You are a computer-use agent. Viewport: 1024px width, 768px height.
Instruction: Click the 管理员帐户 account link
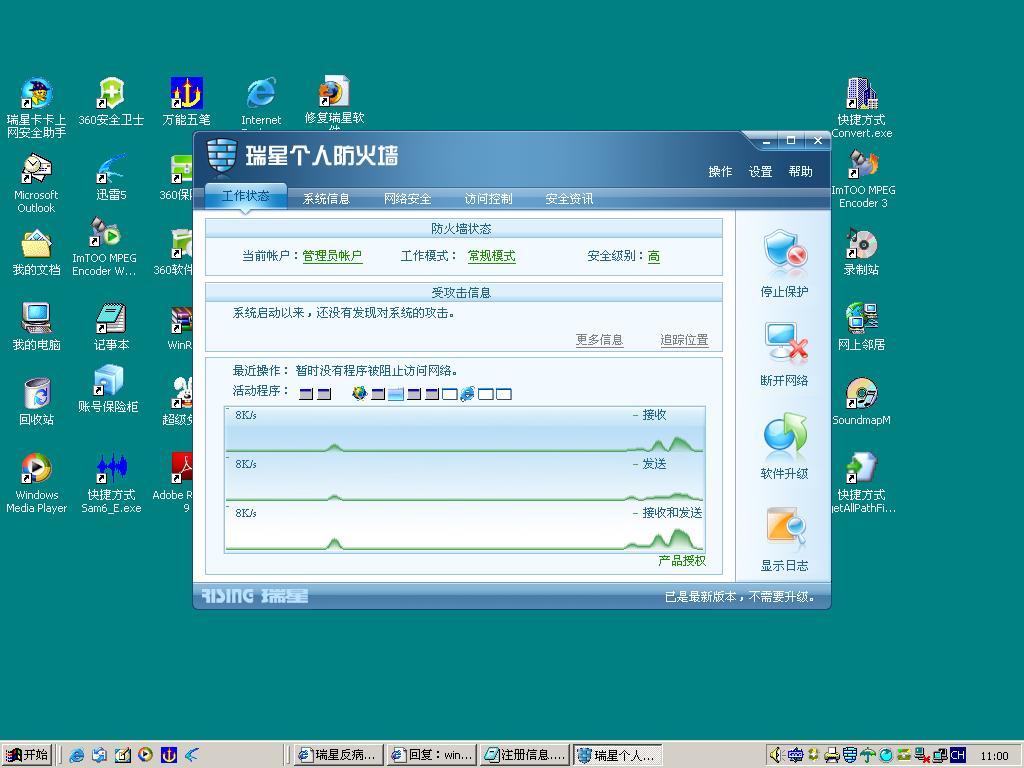pyautogui.click(x=332, y=256)
